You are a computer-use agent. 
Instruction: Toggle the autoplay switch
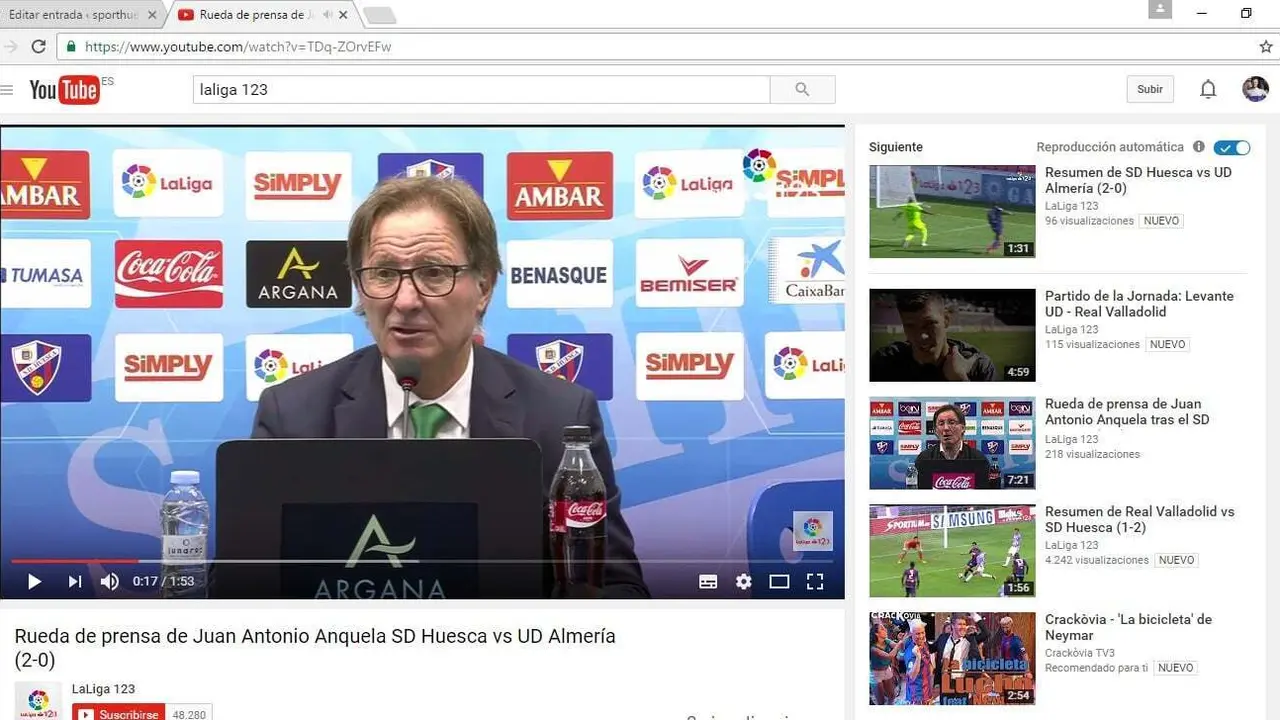click(1232, 147)
